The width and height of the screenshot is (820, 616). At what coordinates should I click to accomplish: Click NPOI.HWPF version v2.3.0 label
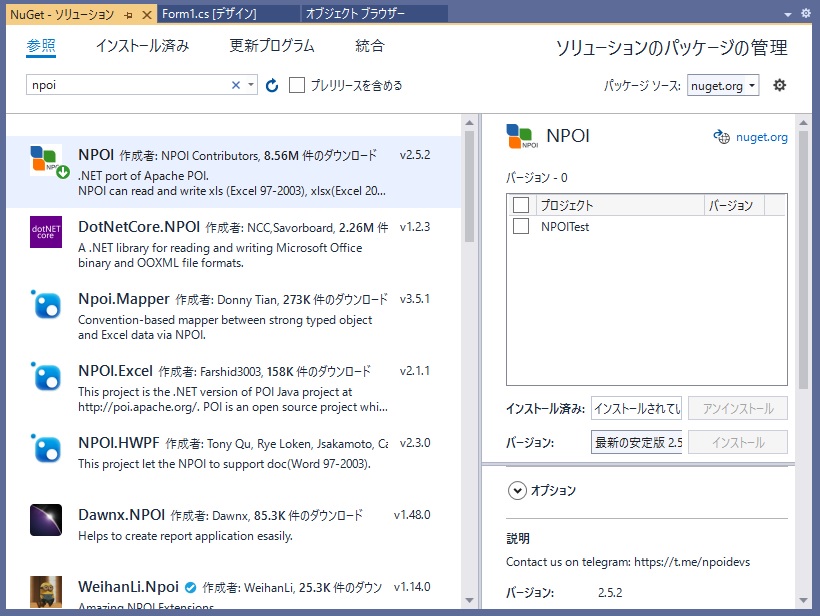tap(415, 443)
